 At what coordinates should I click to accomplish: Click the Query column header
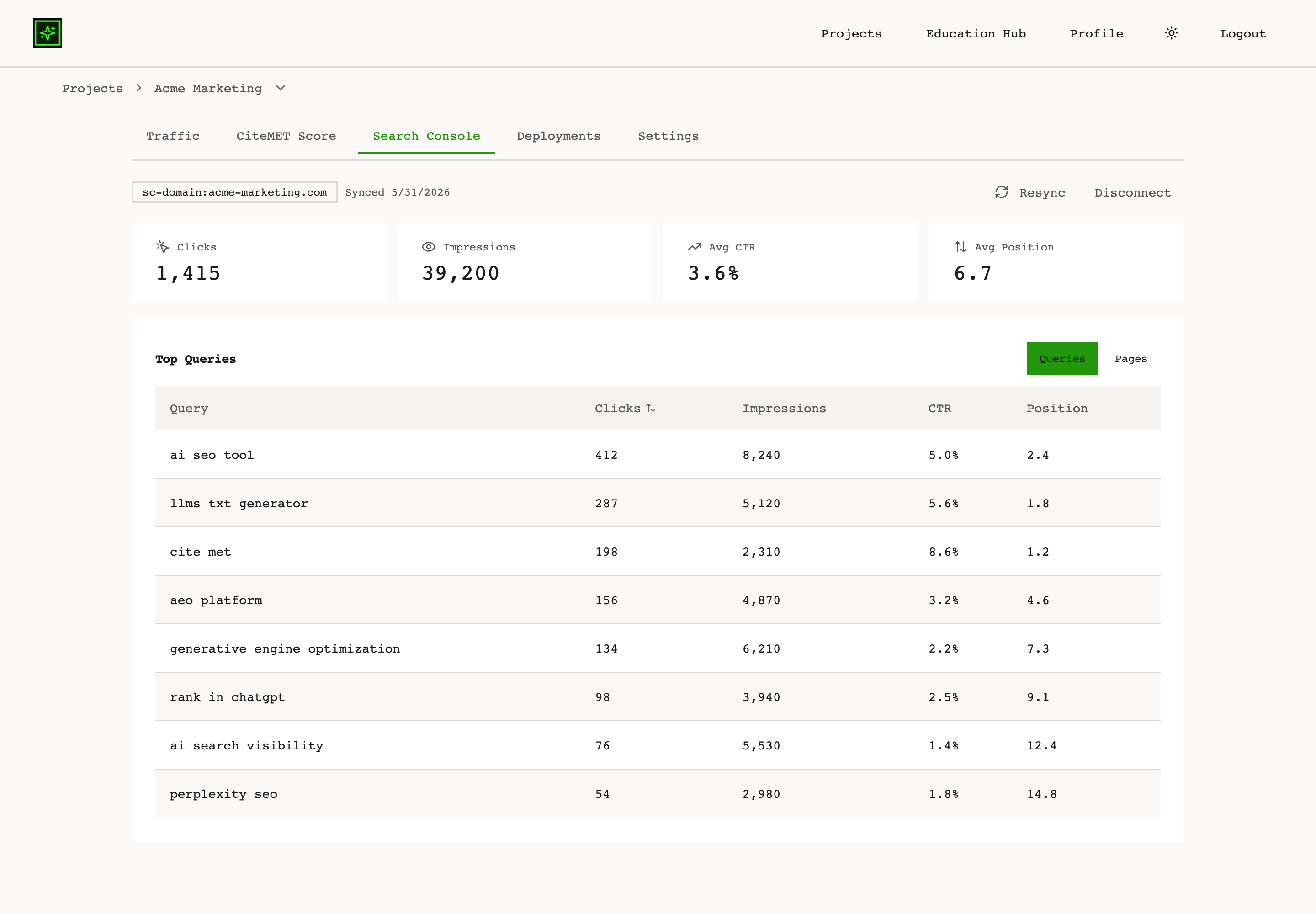tap(189, 409)
